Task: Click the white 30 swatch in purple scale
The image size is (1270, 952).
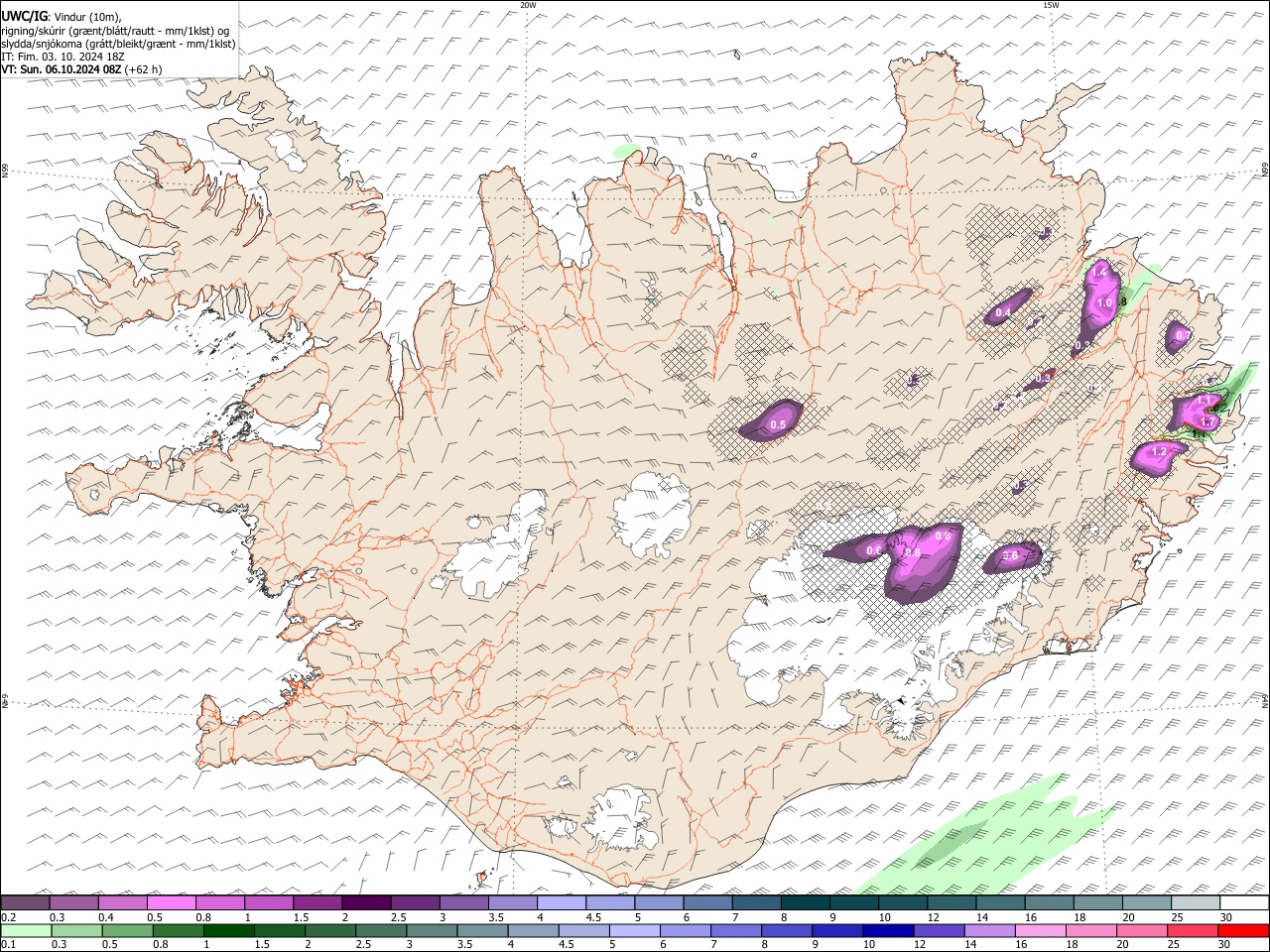Action: point(1245,902)
